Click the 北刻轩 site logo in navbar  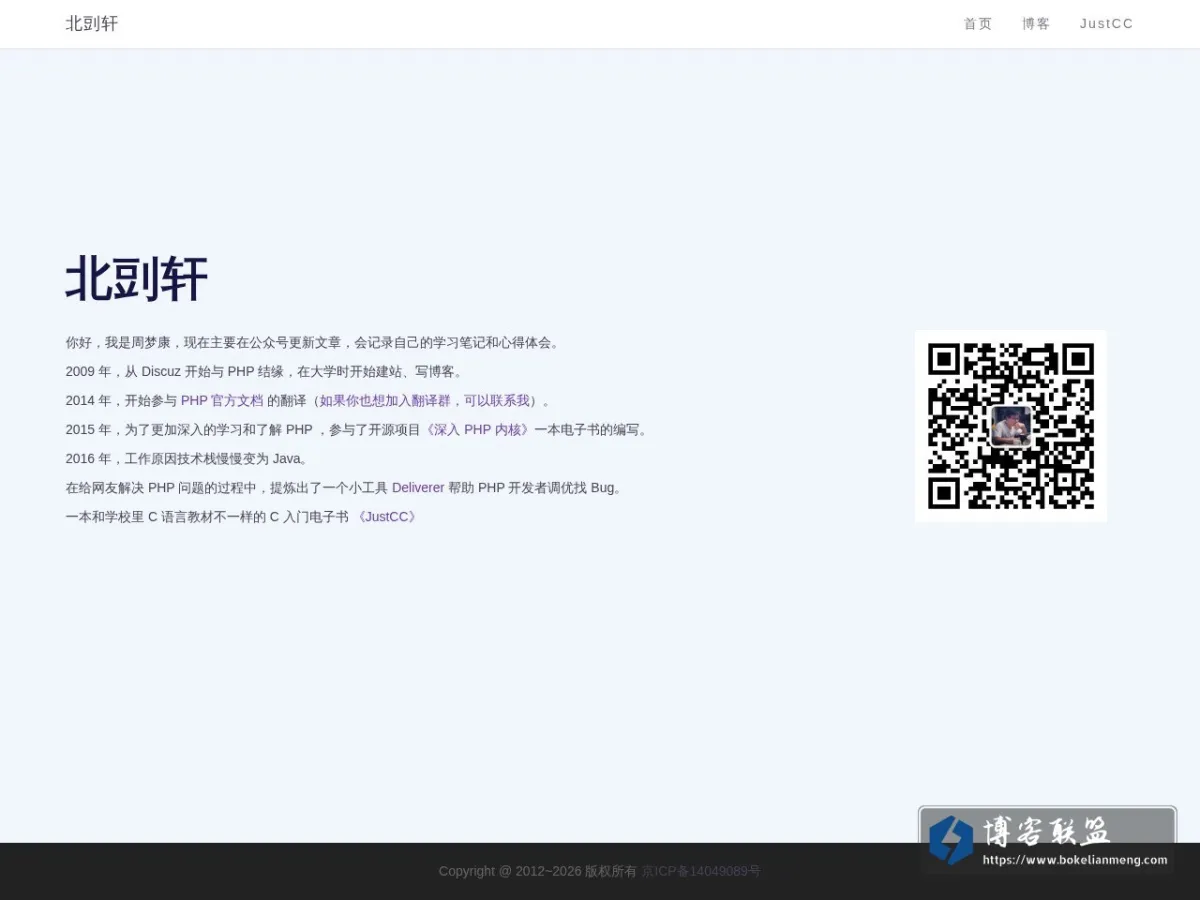(92, 24)
